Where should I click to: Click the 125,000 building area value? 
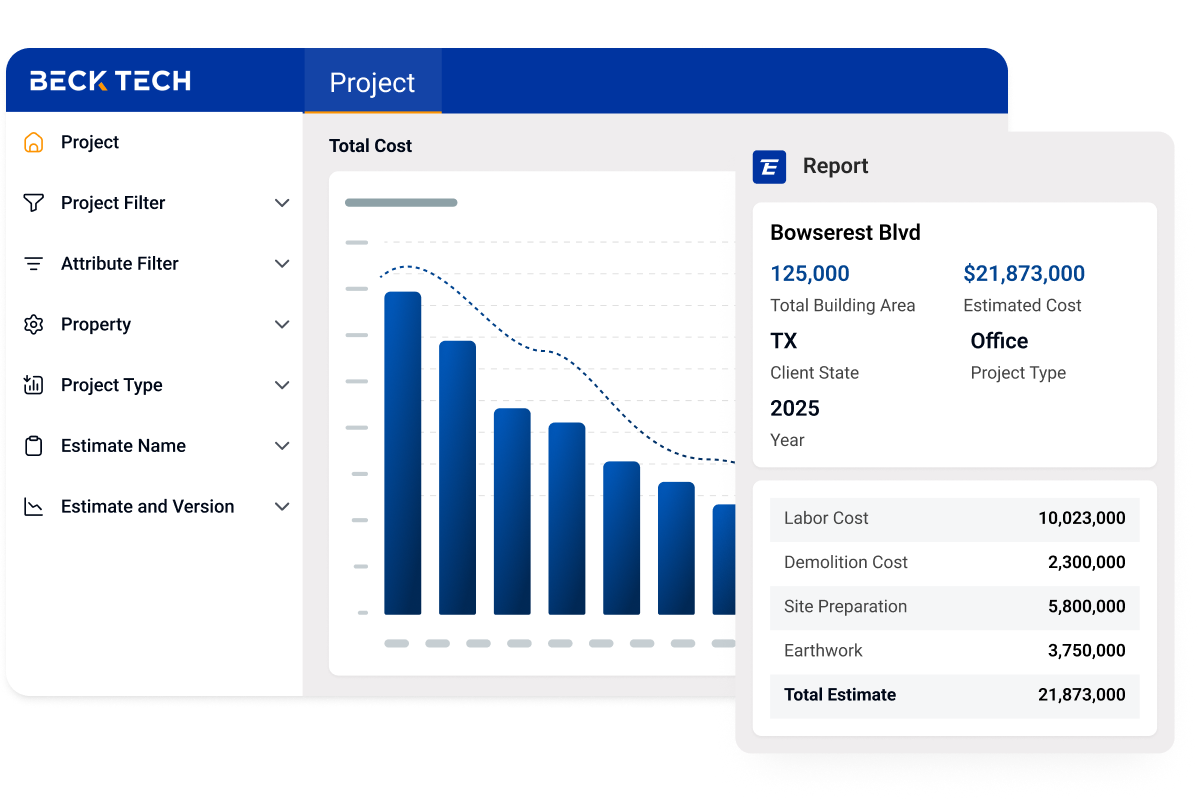click(x=810, y=274)
